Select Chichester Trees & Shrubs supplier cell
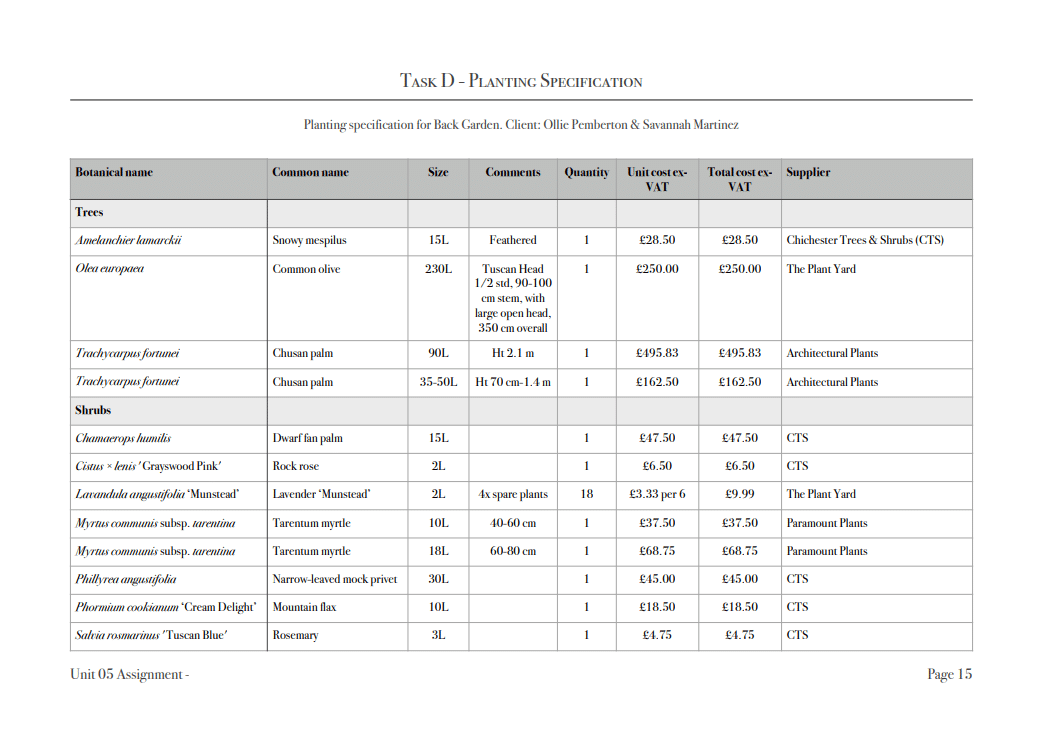Viewport: 1041px width, 734px height. pyautogui.click(x=864, y=240)
